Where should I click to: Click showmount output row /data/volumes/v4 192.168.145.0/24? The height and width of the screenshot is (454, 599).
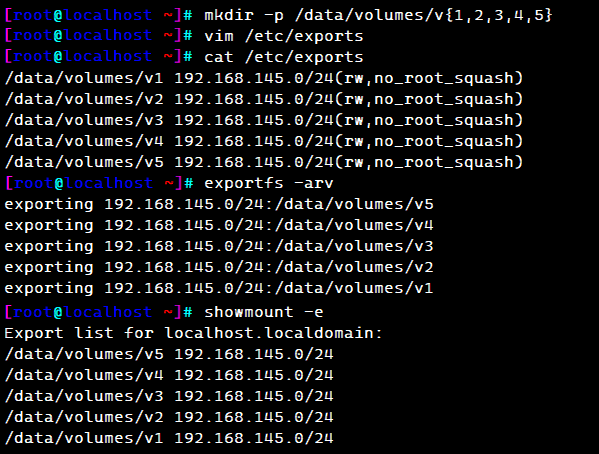[169, 375]
